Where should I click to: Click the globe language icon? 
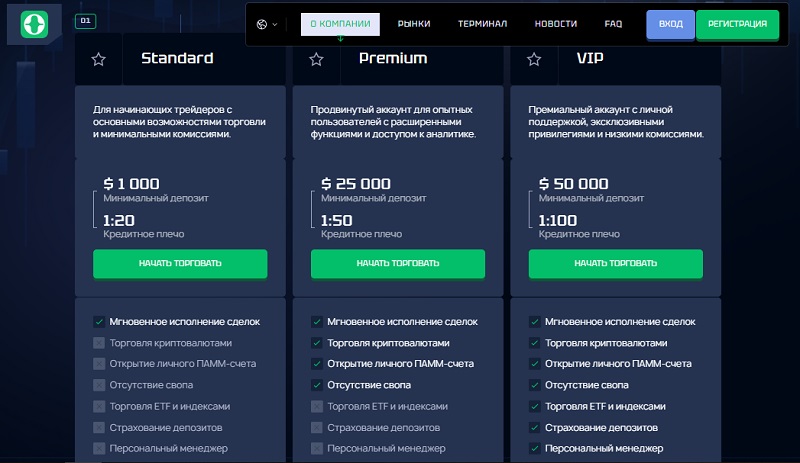pyautogui.click(x=262, y=24)
